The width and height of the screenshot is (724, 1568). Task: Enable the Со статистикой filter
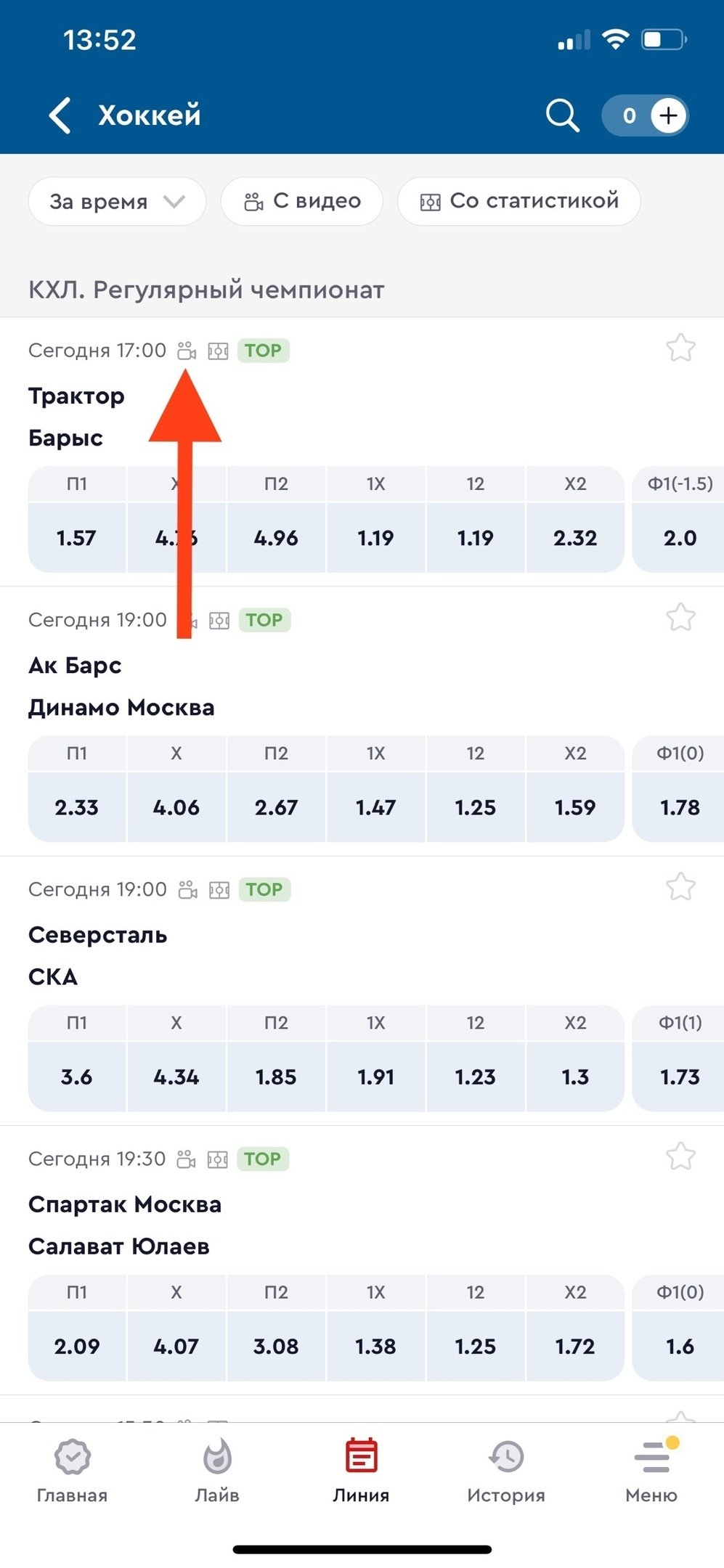[x=519, y=201]
